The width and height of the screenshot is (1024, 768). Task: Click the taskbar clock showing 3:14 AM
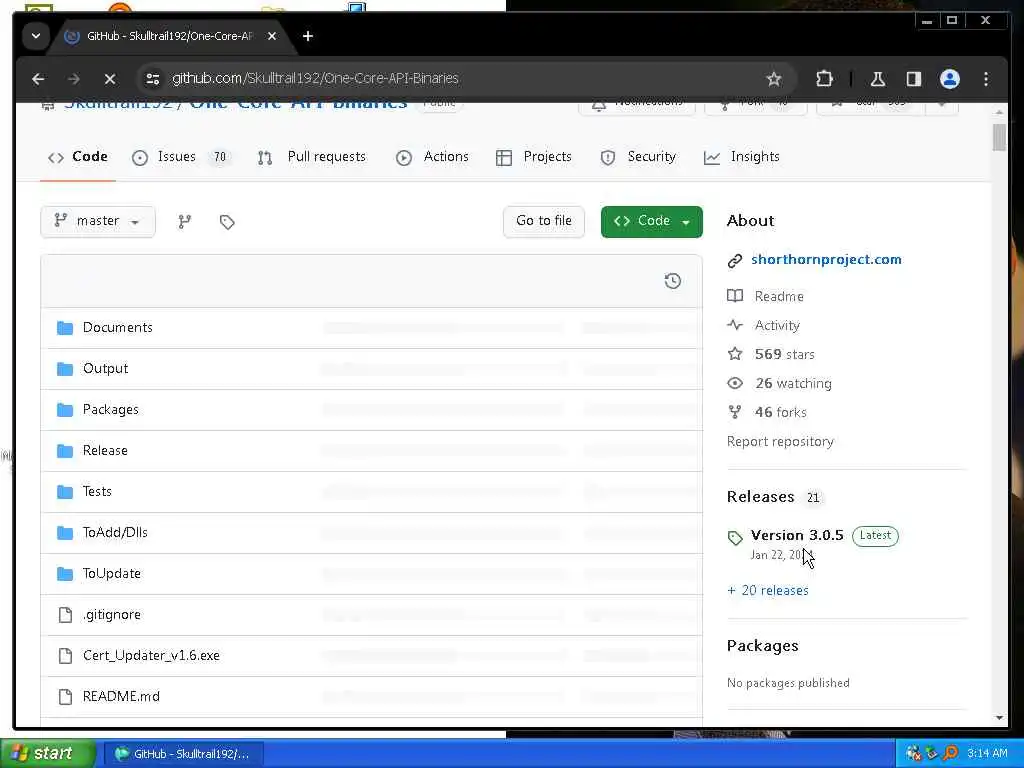click(x=987, y=754)
